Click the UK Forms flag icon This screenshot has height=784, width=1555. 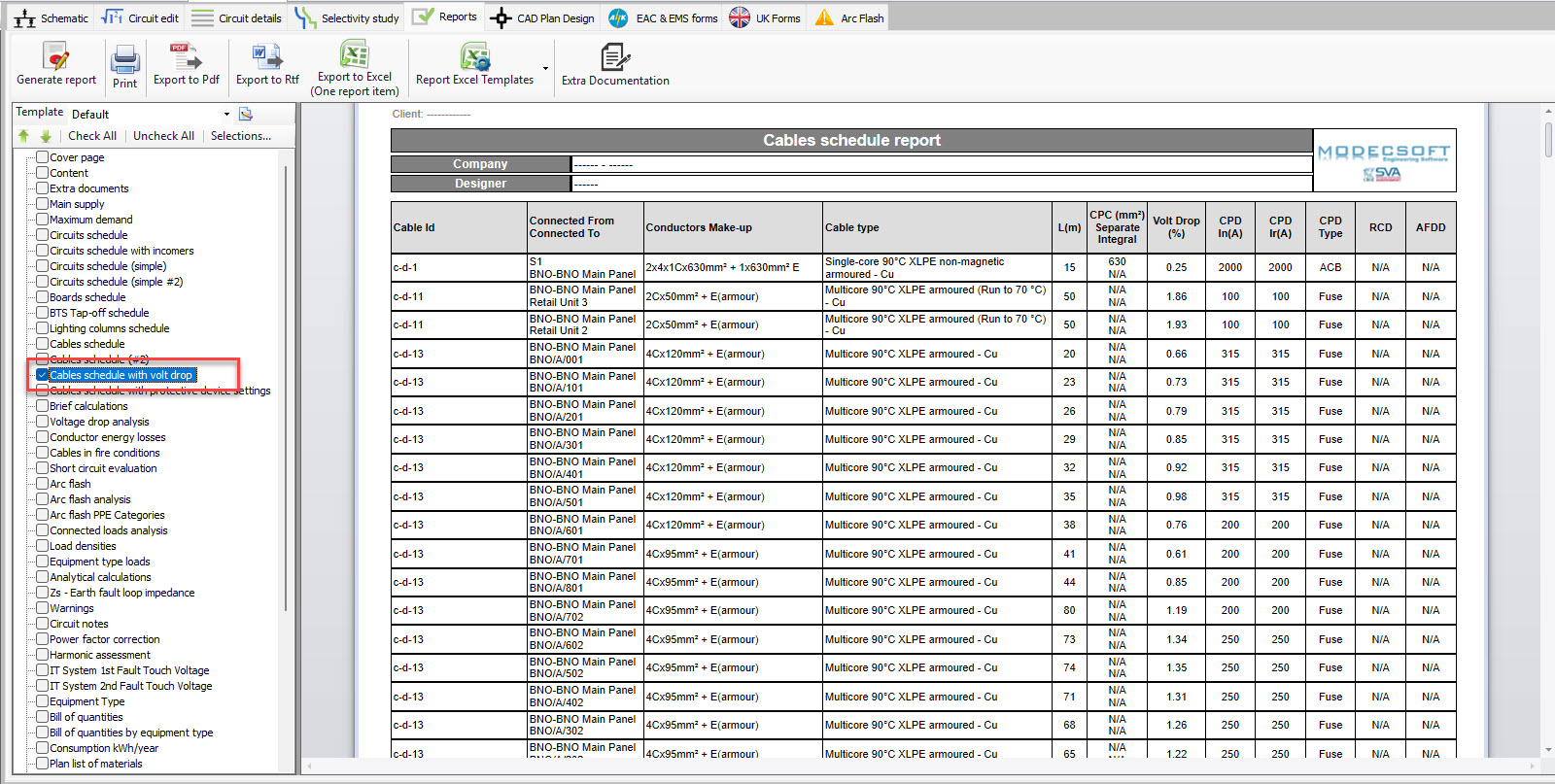(x=740, y=17)
